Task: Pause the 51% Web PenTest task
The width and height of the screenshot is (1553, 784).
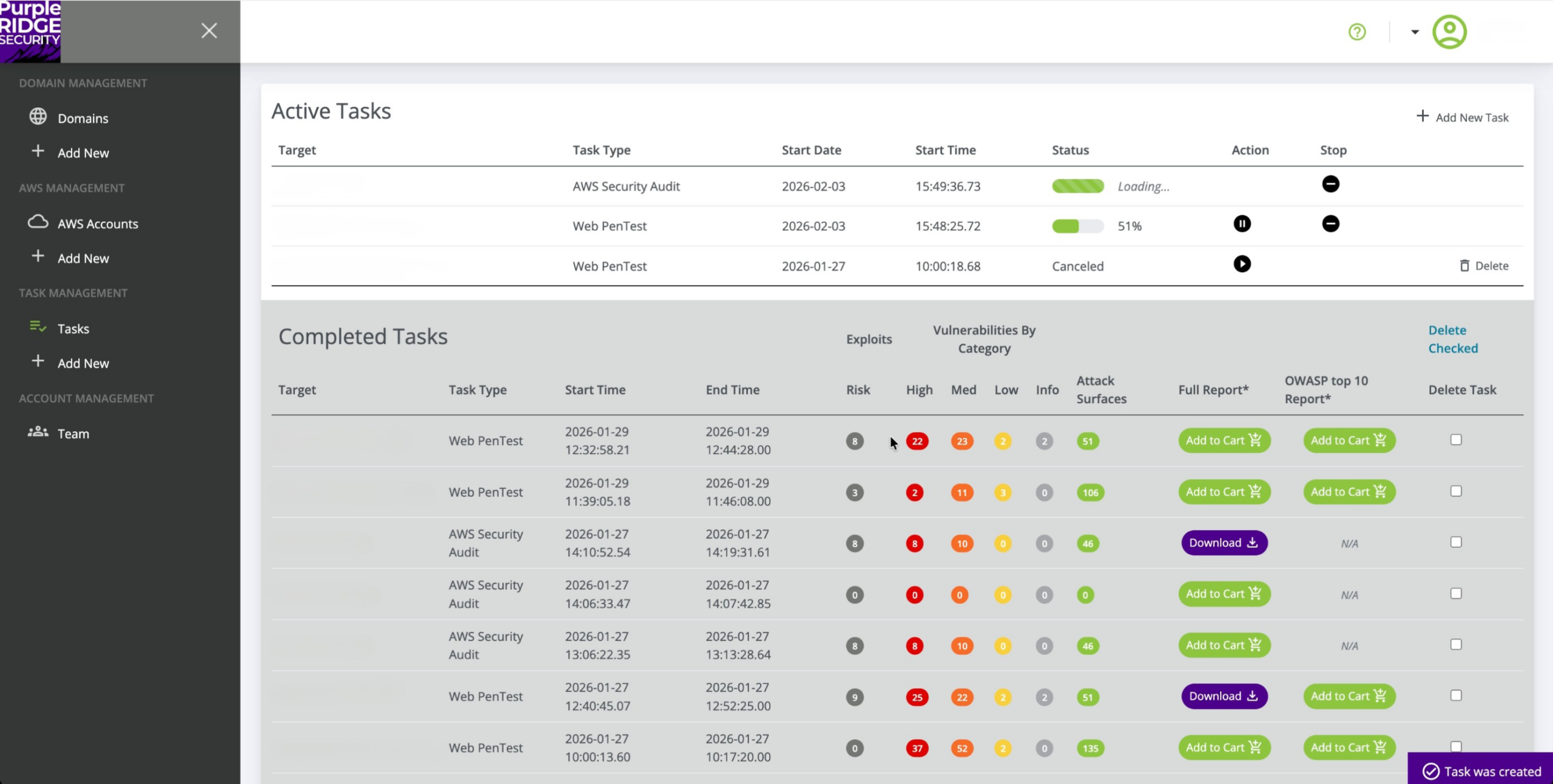Action: click(1241, 224)
